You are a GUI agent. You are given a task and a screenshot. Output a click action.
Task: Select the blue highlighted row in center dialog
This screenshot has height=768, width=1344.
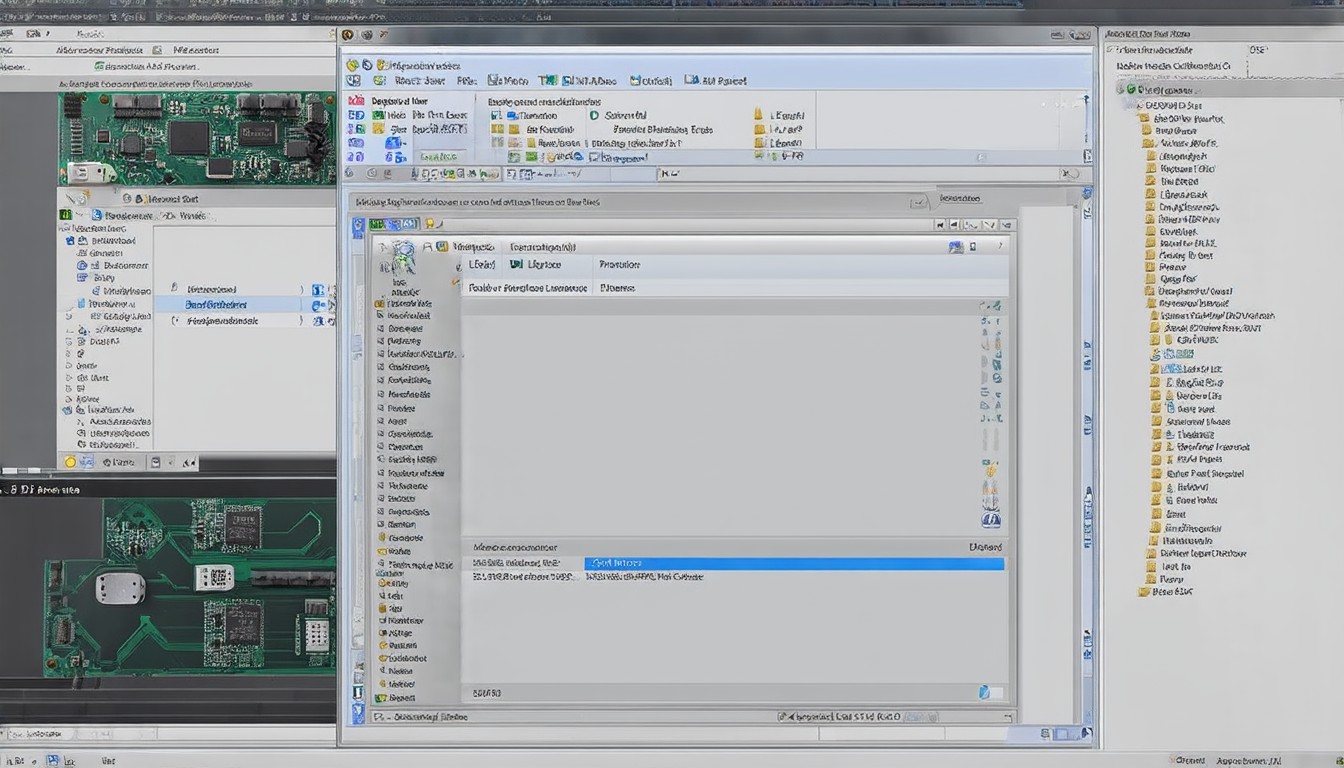point(794,564)
